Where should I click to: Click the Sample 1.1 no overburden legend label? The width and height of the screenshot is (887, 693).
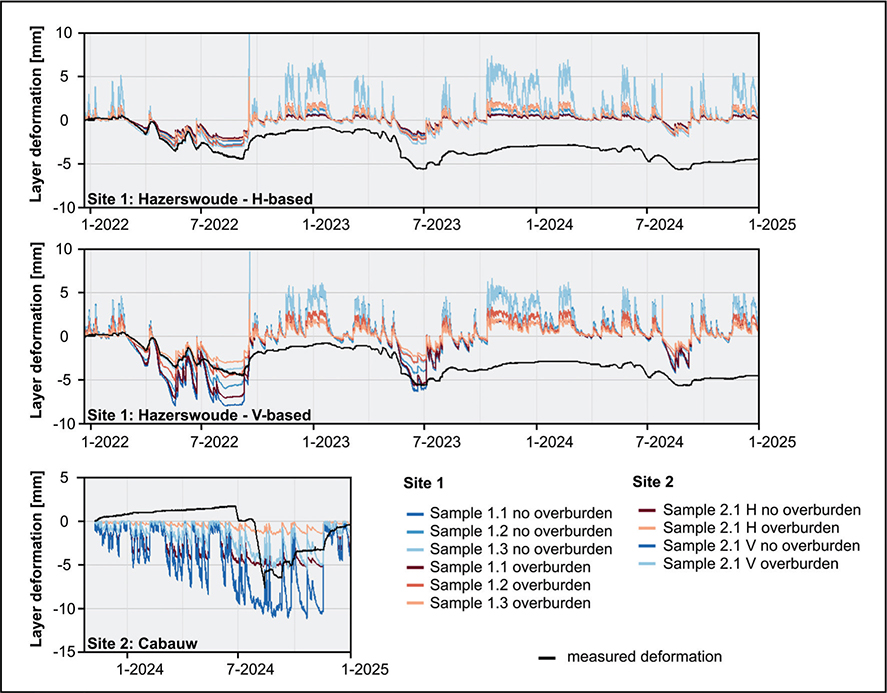(x=521, y=513)
